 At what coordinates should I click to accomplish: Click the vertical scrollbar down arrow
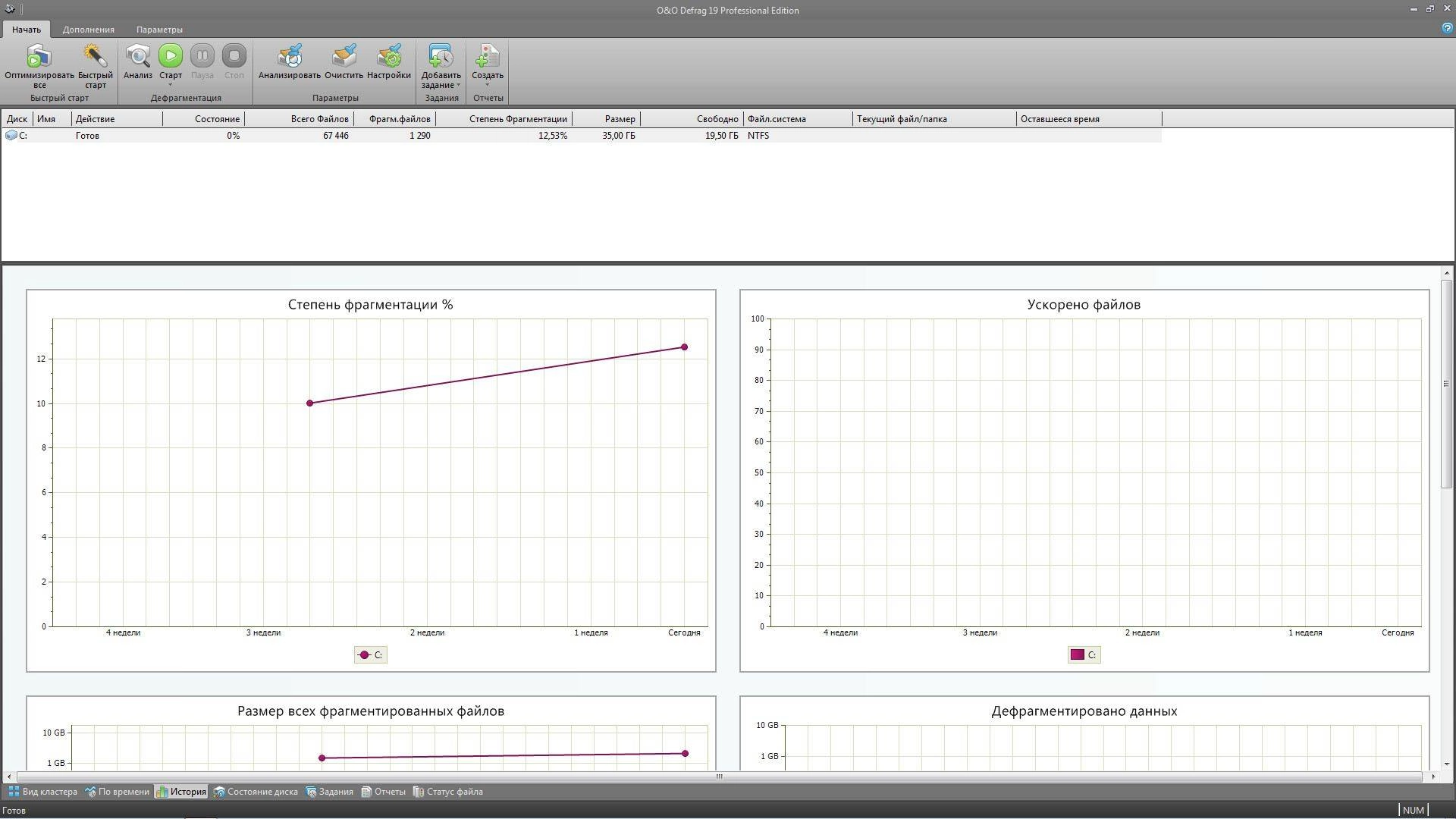coord(1446,764)
